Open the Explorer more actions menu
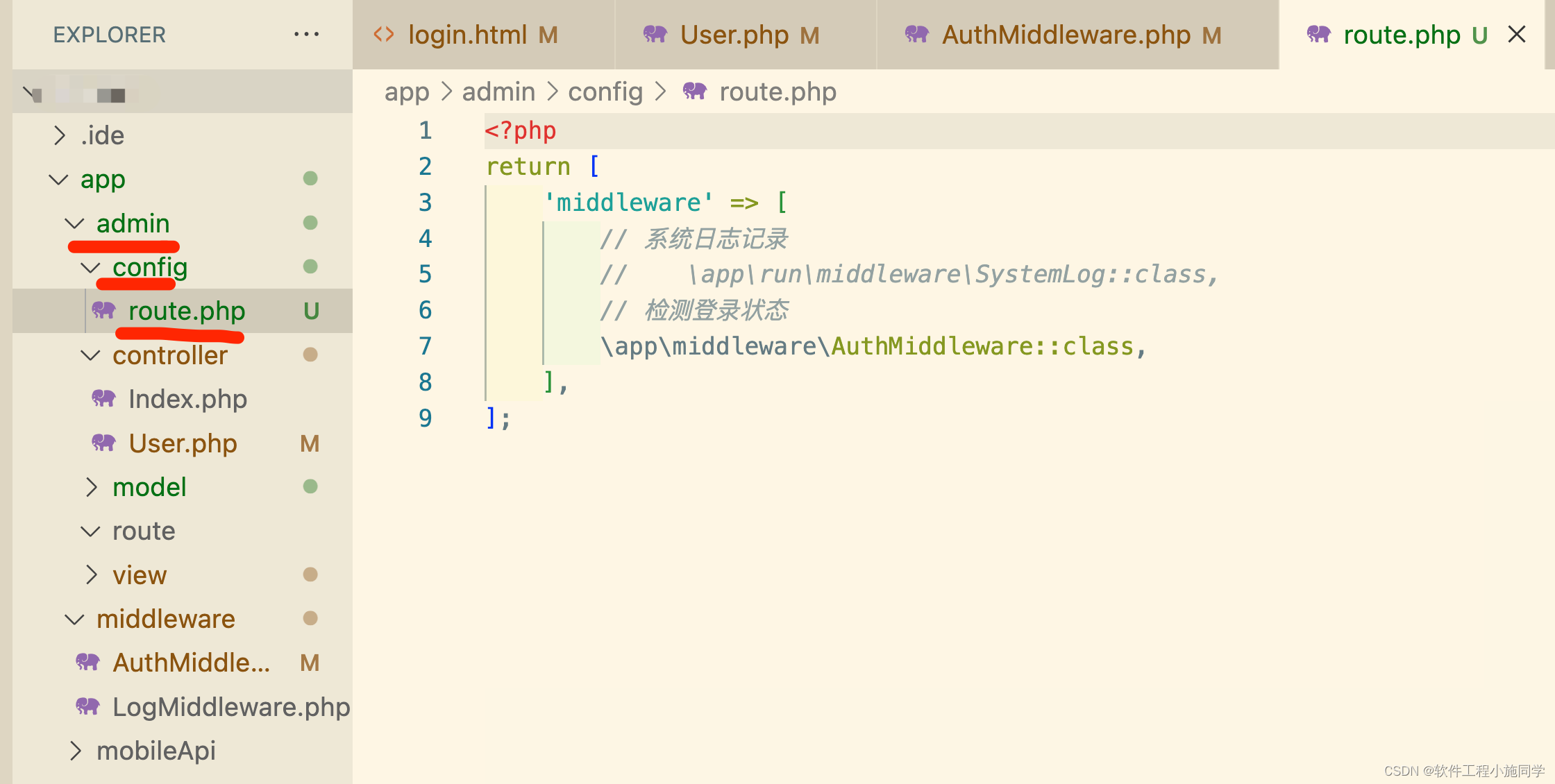Image resolution: width=1555 pixels, height=784 pixels. pos(307,34)
